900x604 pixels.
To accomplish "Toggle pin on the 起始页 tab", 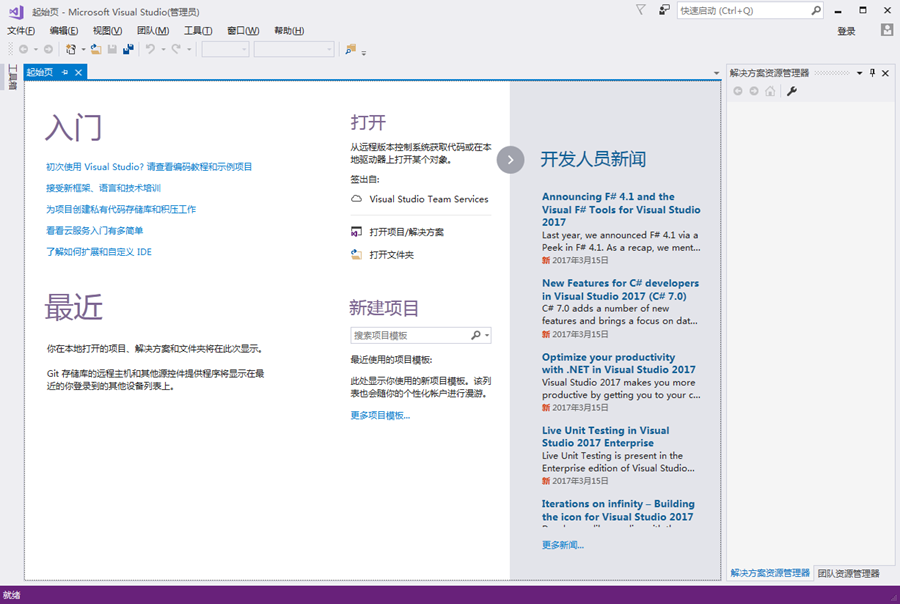I will pyautogui.click(x=65, y=72).
